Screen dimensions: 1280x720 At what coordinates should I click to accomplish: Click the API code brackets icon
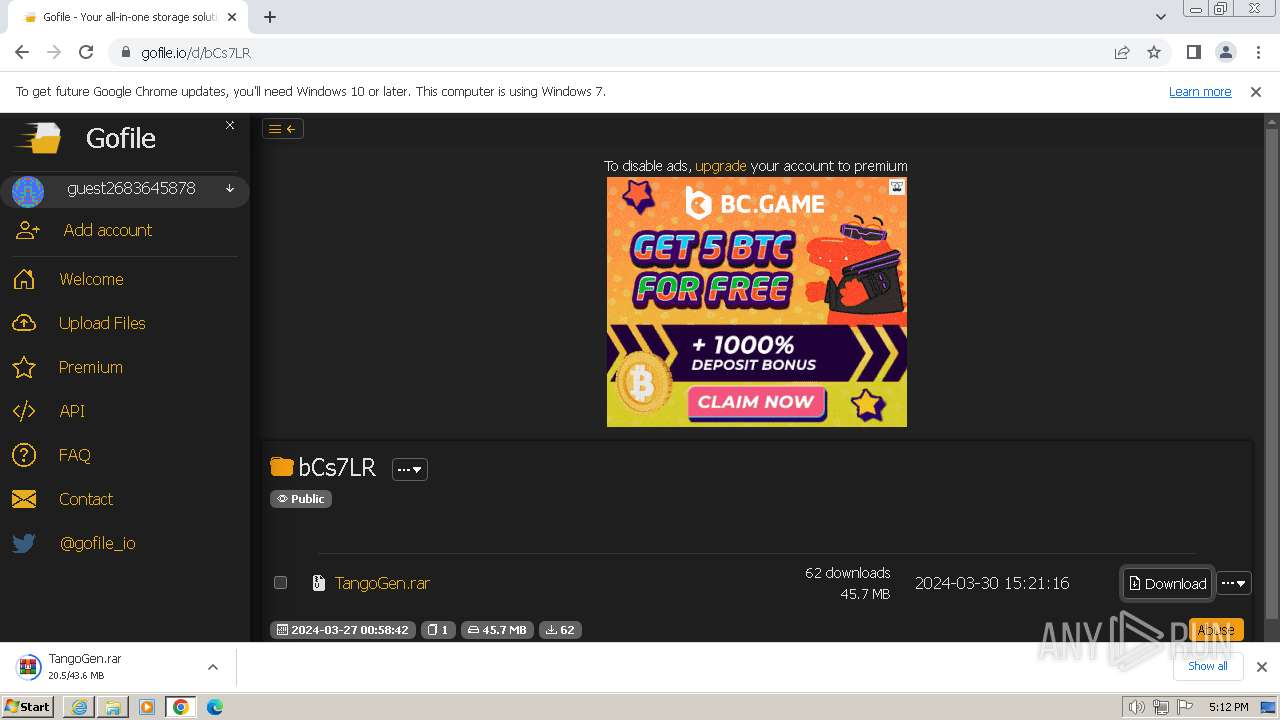24,411
